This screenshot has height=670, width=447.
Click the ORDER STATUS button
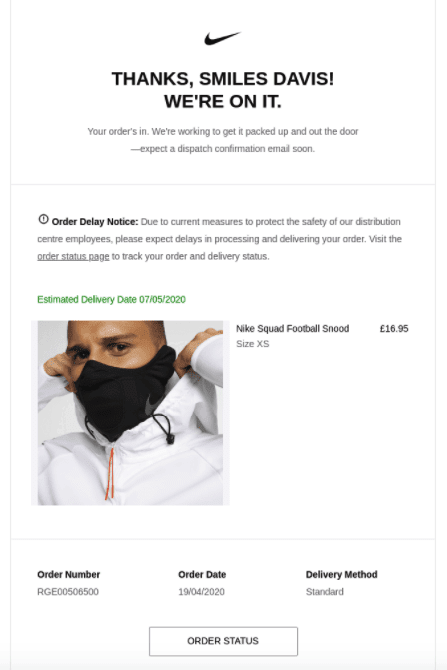click(x=223, y=641)
